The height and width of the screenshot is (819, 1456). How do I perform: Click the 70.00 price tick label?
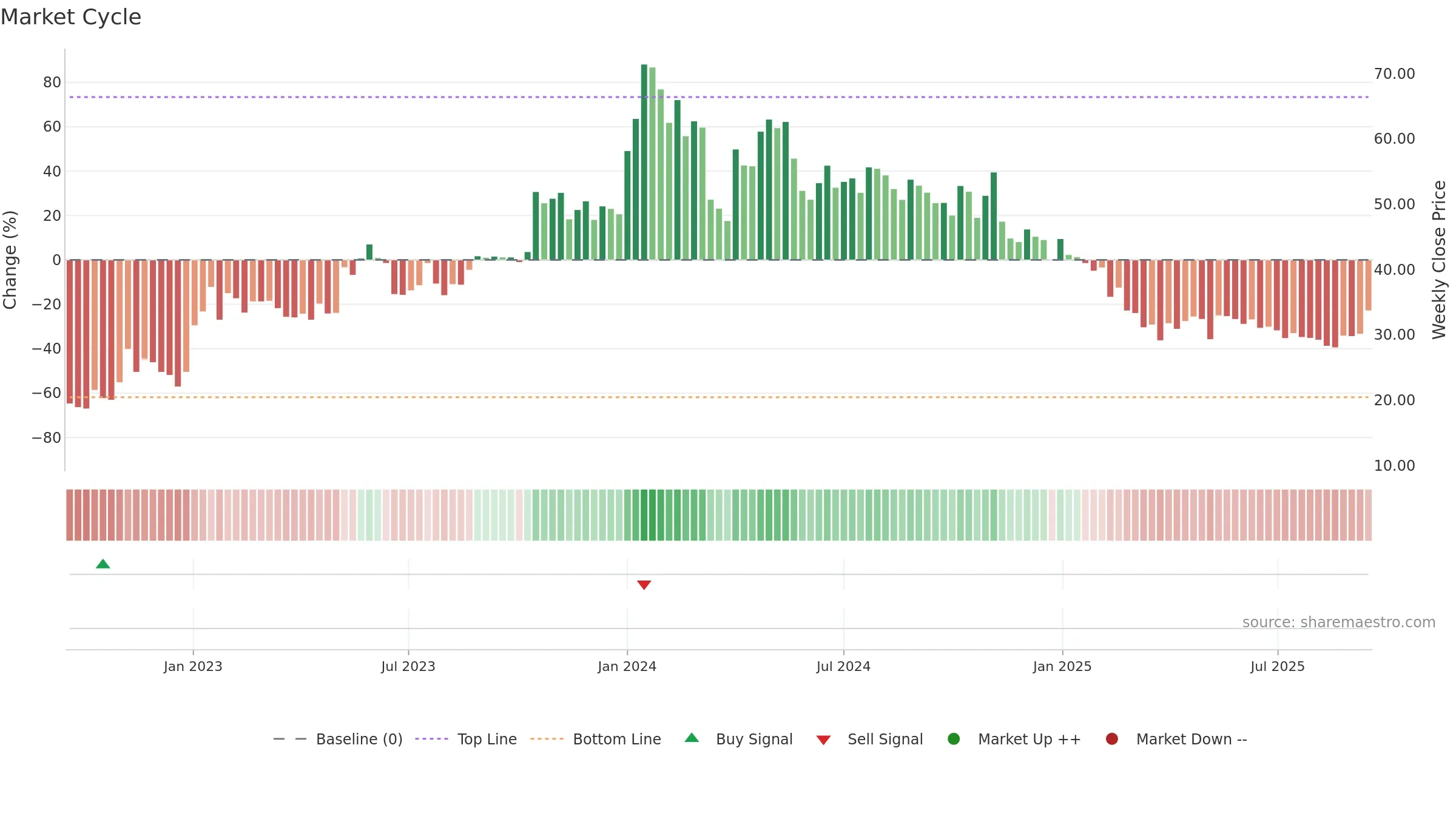(1395, 74)
